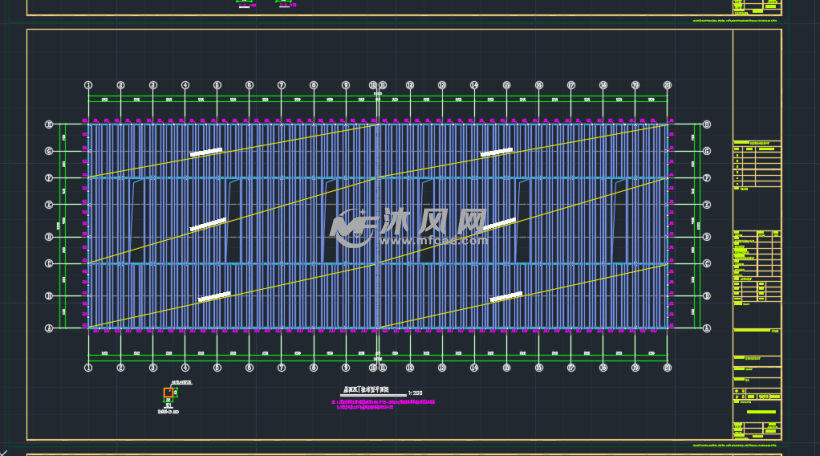Select axis bubble 3 above the plan
This screenshot has height=456, width=820.
(153, 85)
